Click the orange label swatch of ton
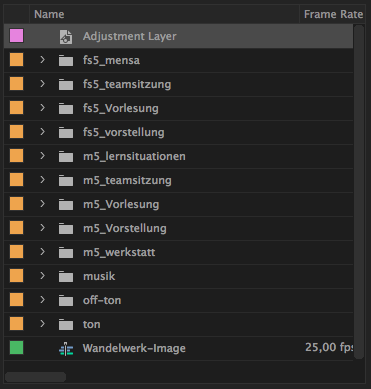 click(x=16, y=324)
